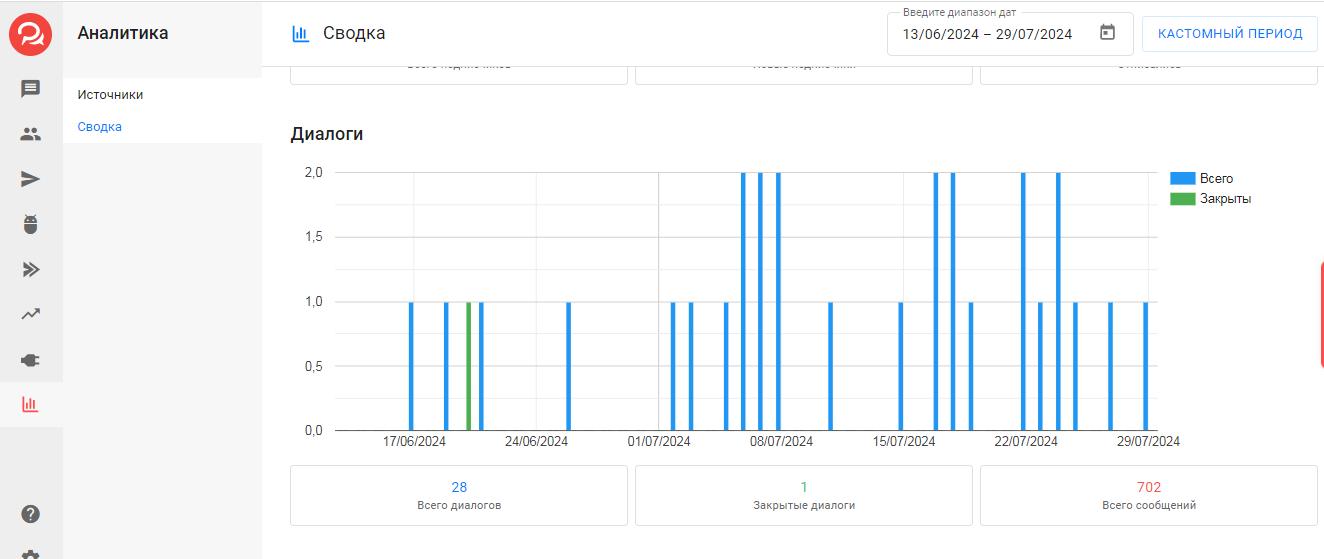
Task: Open the help question mark icon
Action: pos(30,515)
